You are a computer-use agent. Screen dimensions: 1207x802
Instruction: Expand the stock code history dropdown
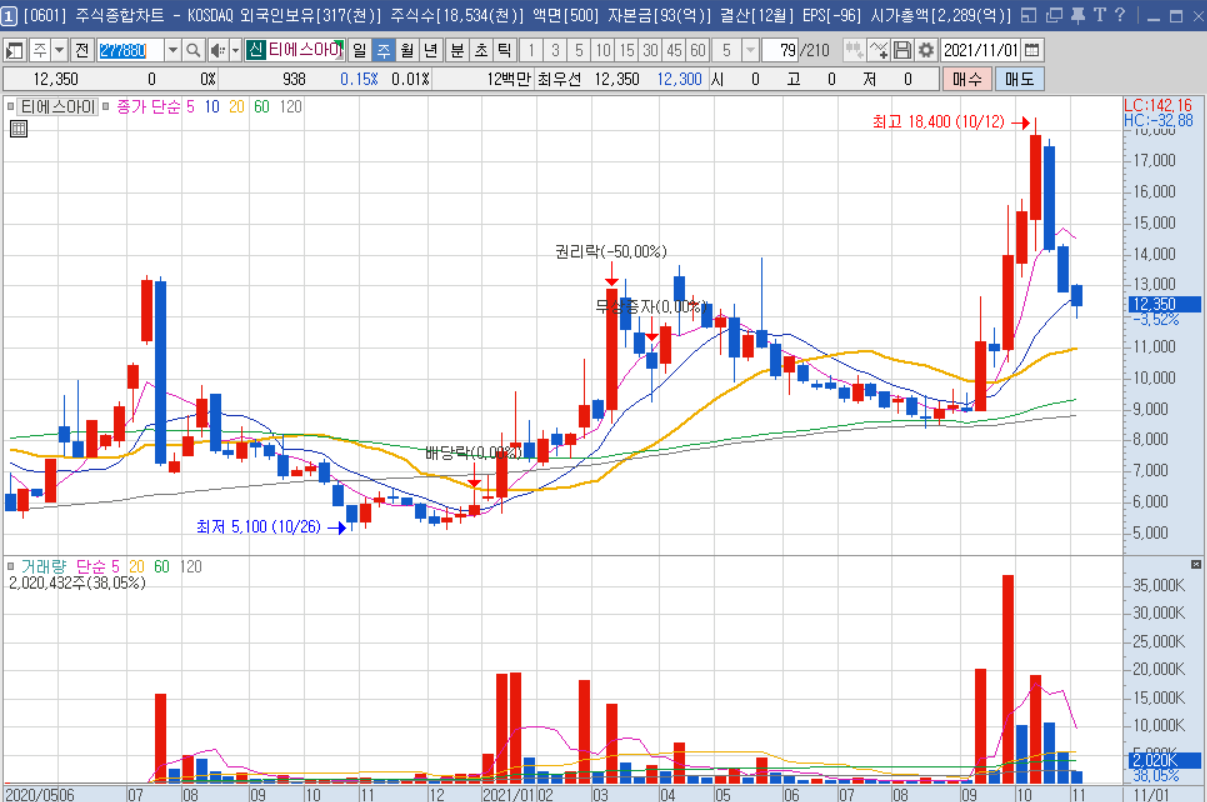172,50
